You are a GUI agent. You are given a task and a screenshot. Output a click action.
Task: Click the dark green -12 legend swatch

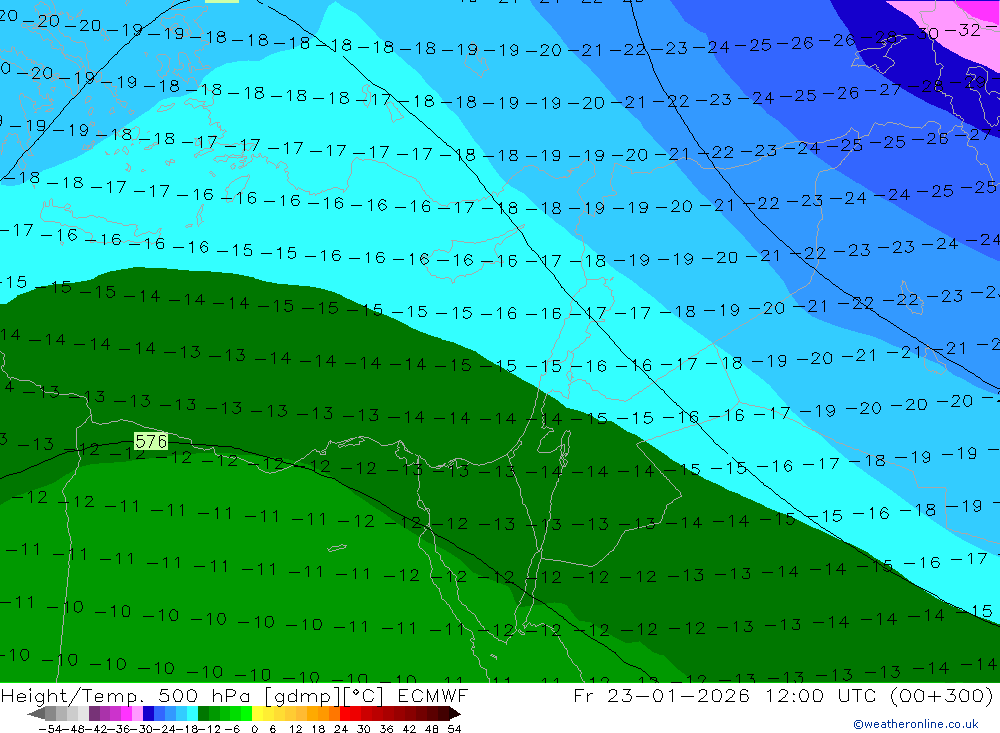203,713
